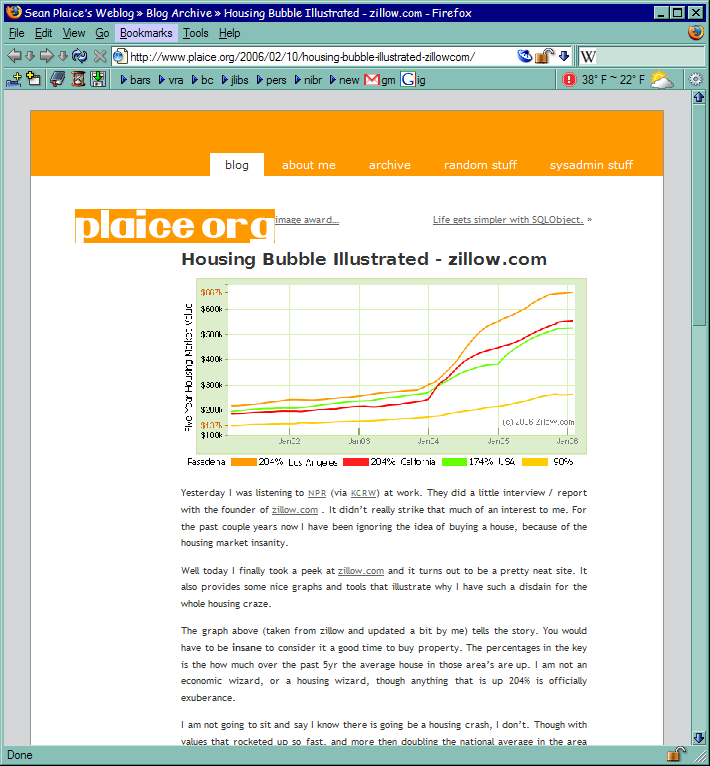Click the vertical scrollbar up arrow
This screenshot has height=766, width=710.
click(699, 97)
